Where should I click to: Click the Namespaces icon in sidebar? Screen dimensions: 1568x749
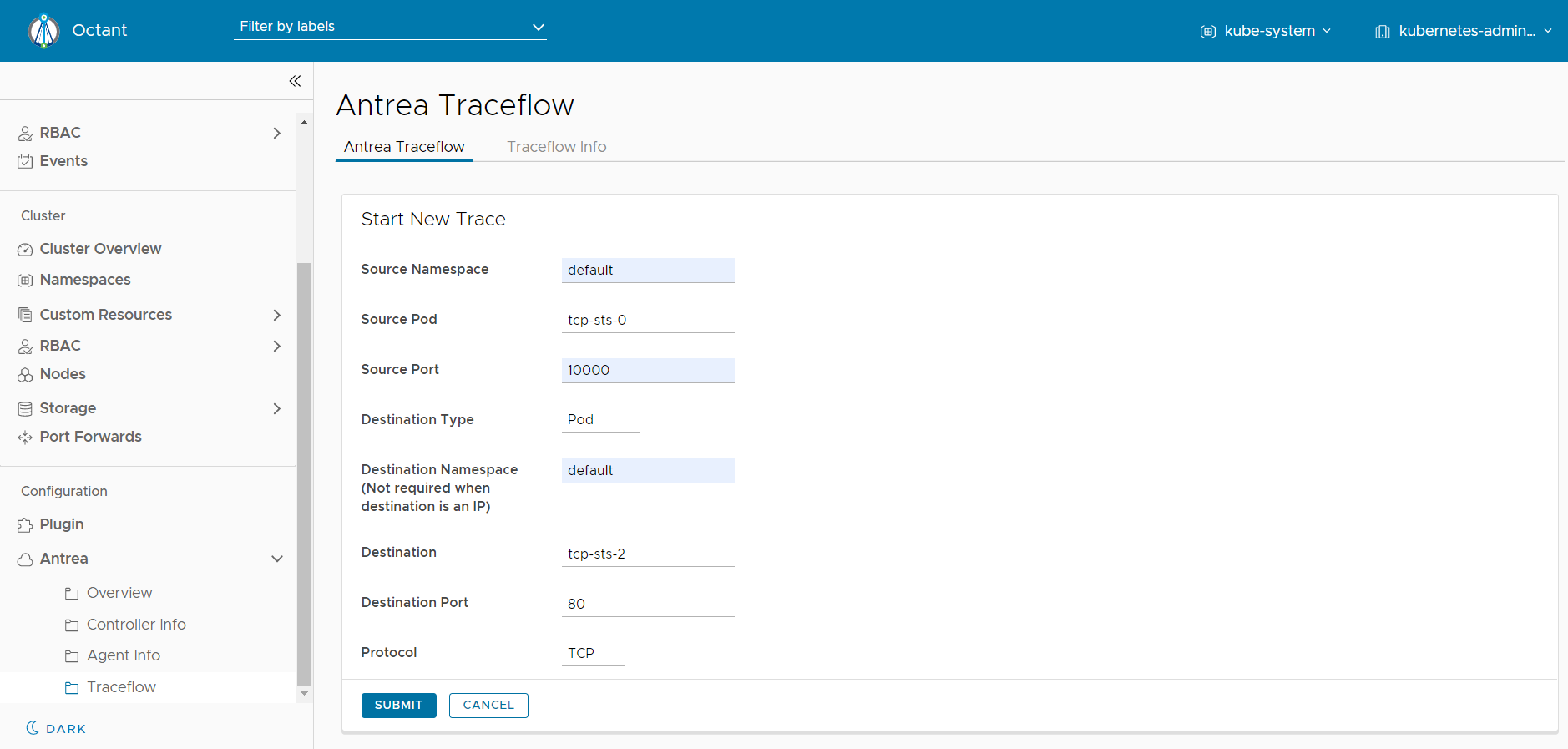click(x=25, y=281)
